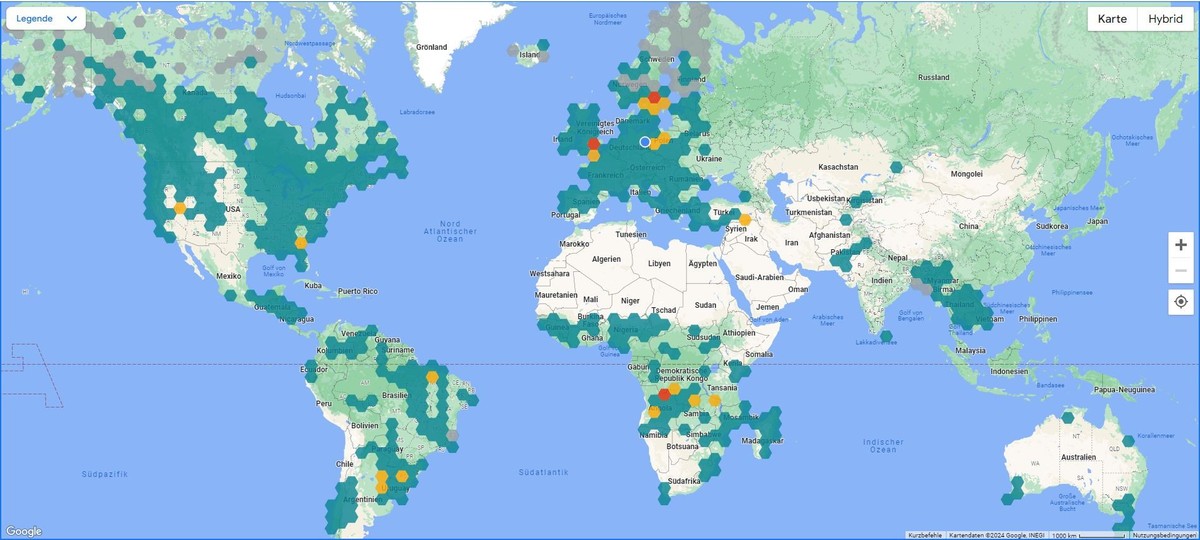The width and height of the screenshot is (1200, 540).
Task: Click the Westsahara label
Action: 549,273
